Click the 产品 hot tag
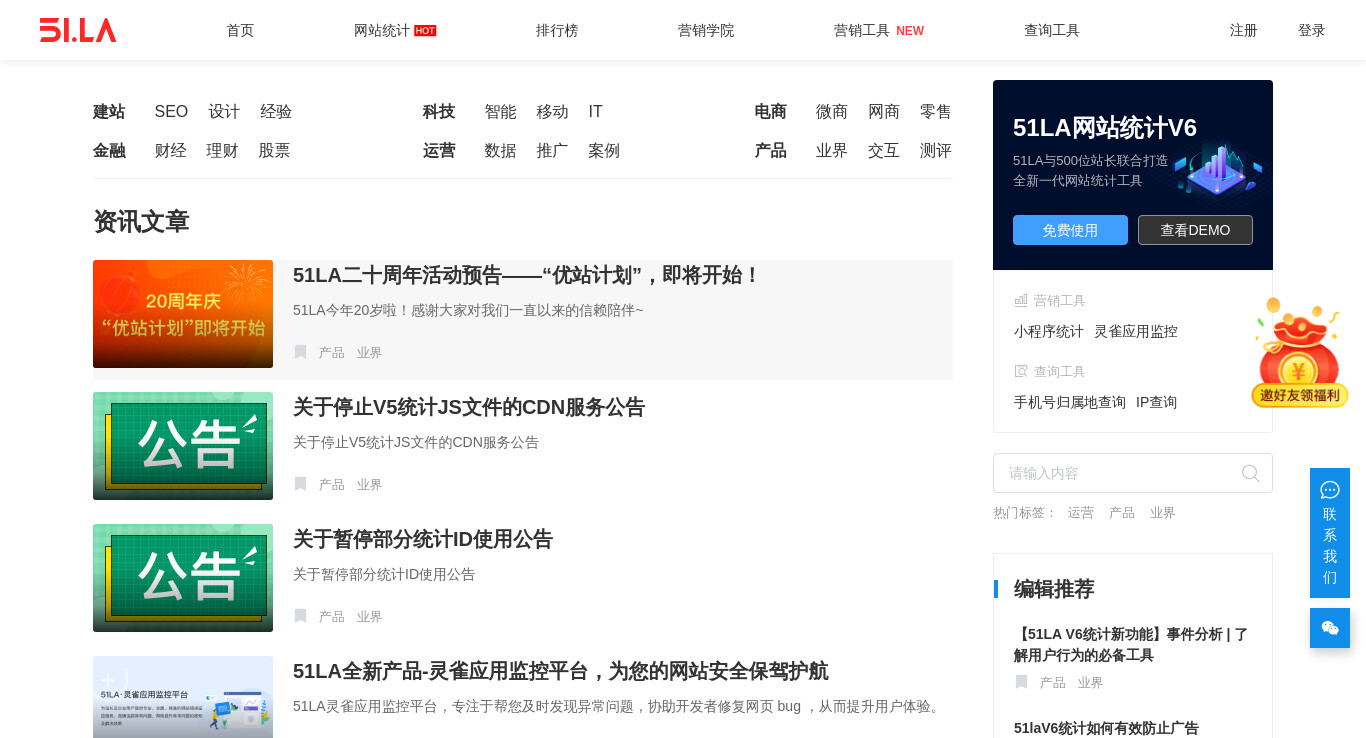Viewport: 1366px width, 738px height. 1122,513
